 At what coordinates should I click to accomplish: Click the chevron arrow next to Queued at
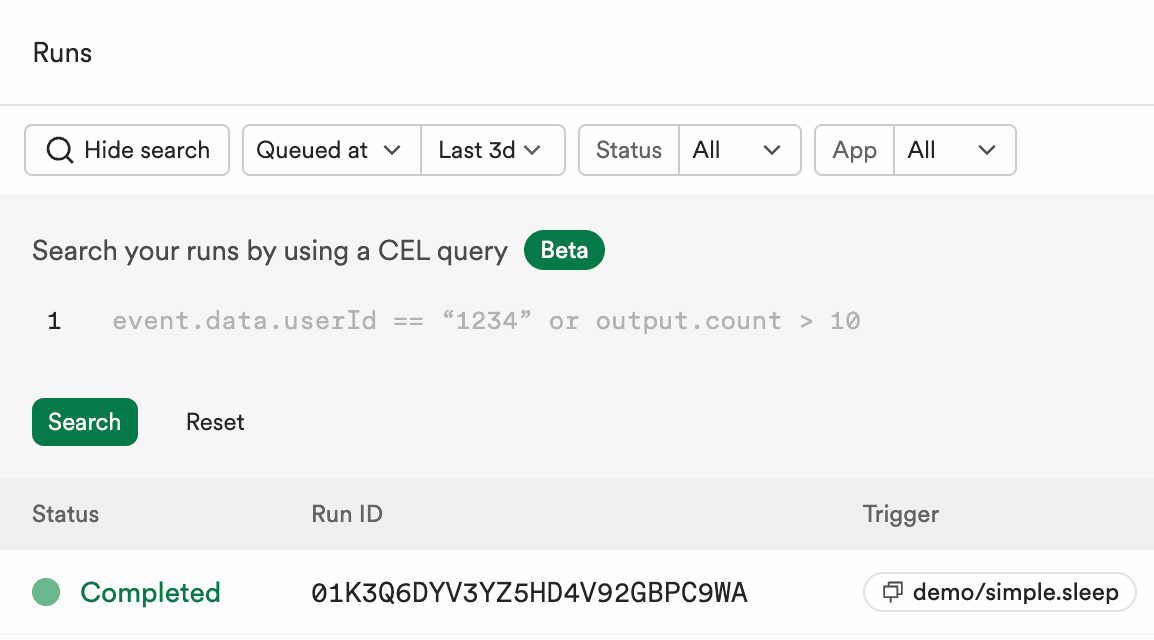click(392, 150)
